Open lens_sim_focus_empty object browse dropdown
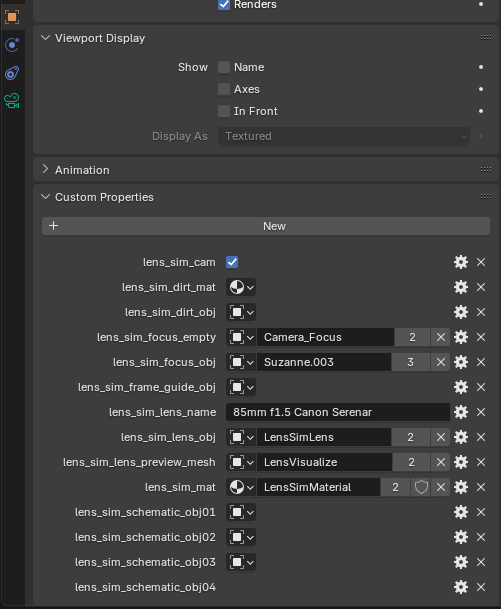This screenshot has height=609, width=501. pos(241,337)
